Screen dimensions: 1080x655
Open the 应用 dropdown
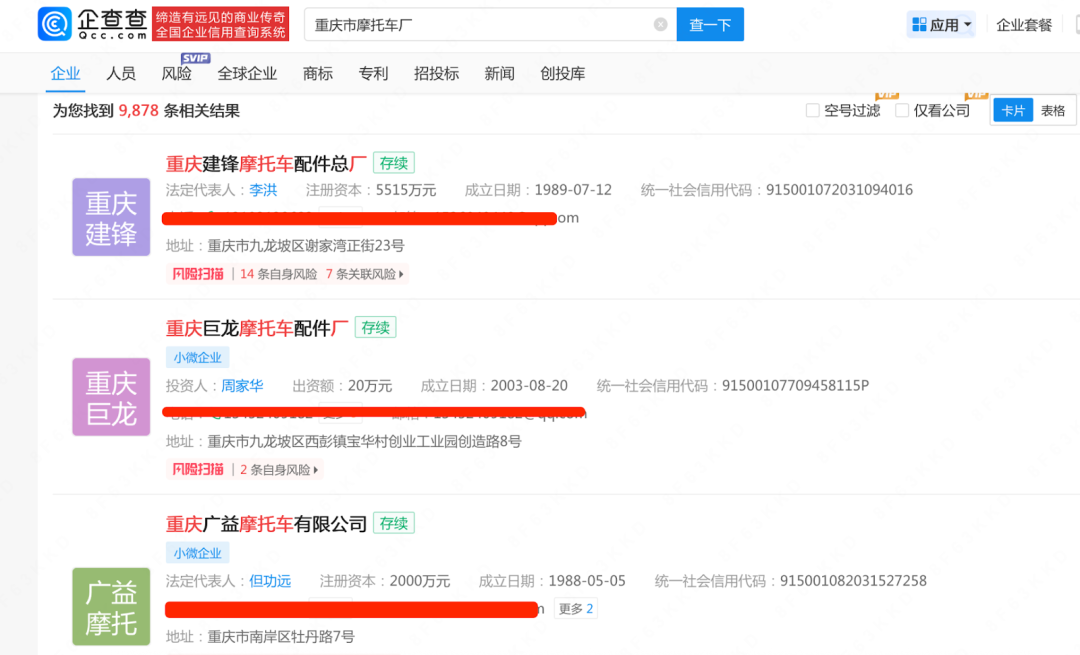940,24
